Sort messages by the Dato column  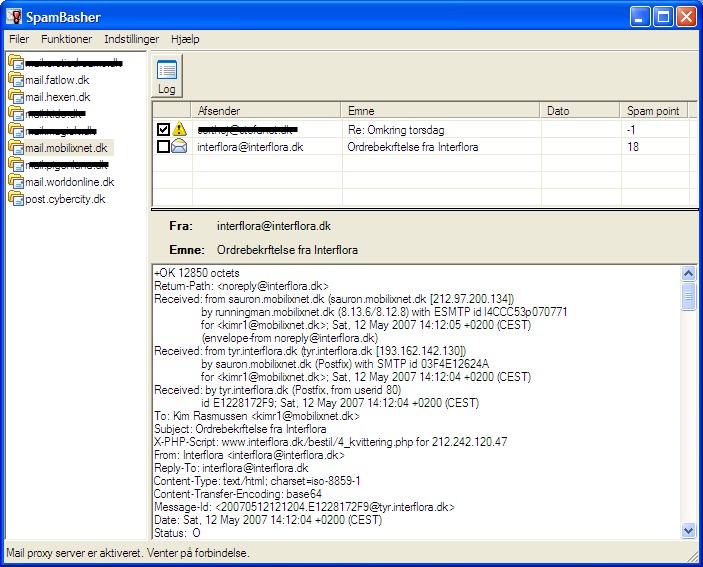point(581,111)
